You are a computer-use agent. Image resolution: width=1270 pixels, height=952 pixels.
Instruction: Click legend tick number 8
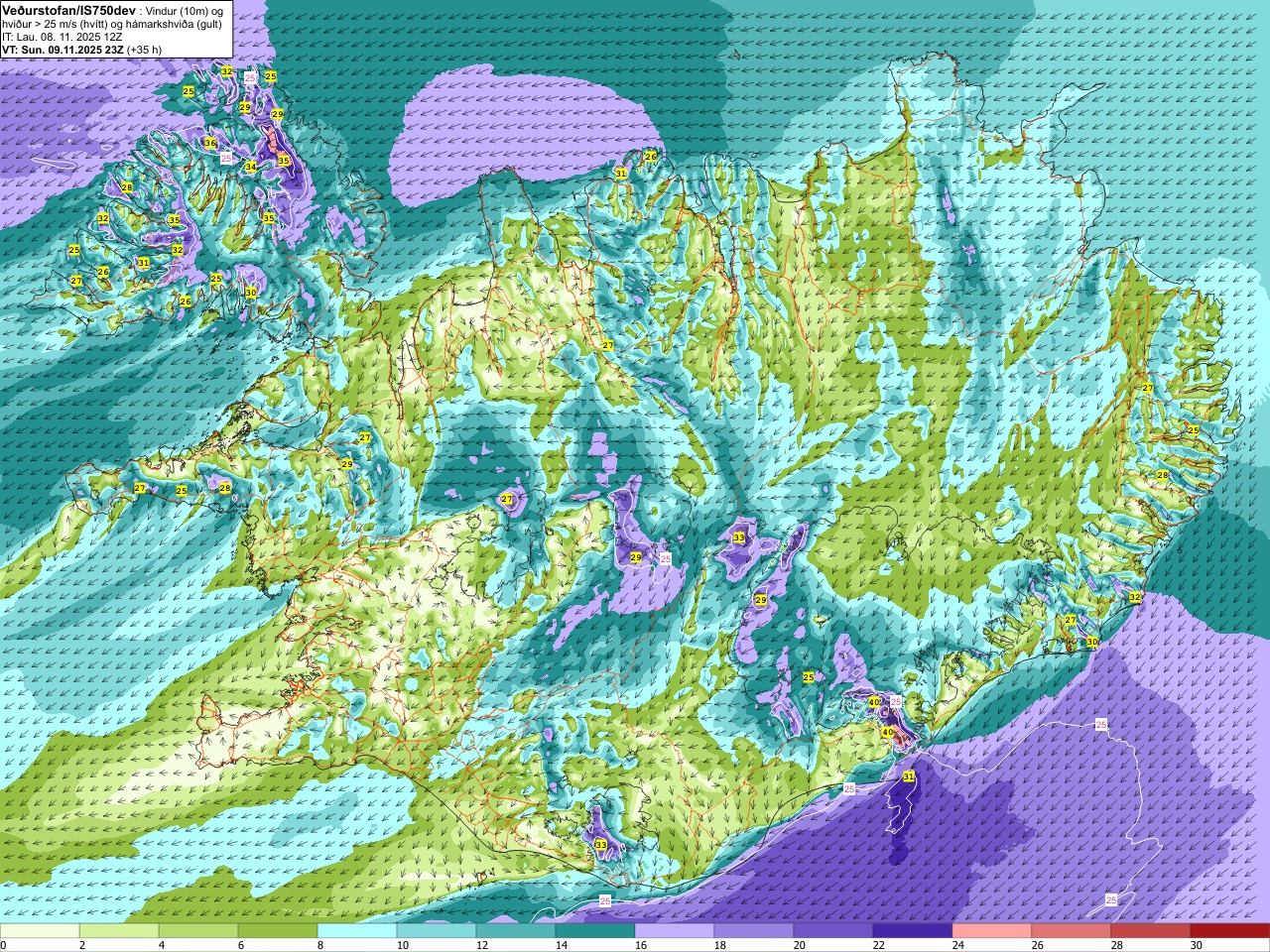(x=319, y=945)
